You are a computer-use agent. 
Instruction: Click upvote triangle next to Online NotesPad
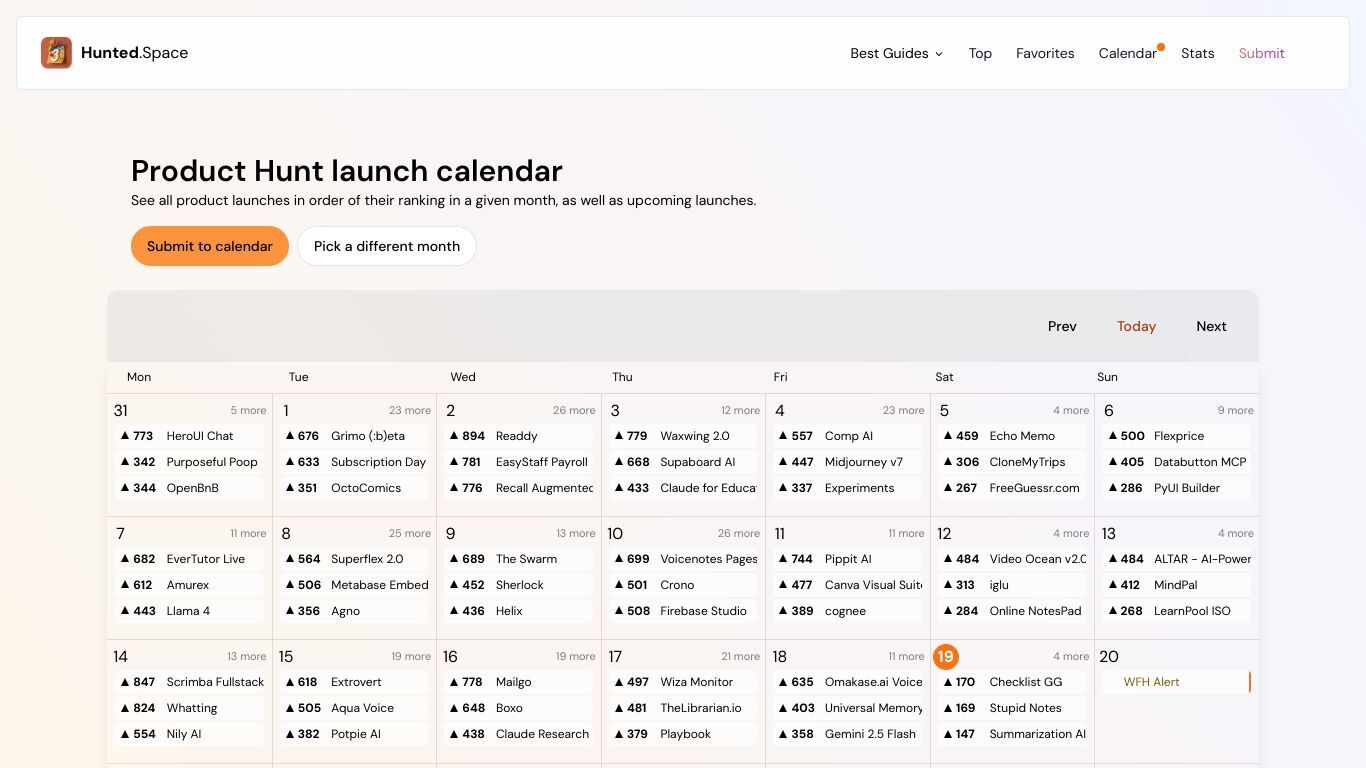coord(947,611)
